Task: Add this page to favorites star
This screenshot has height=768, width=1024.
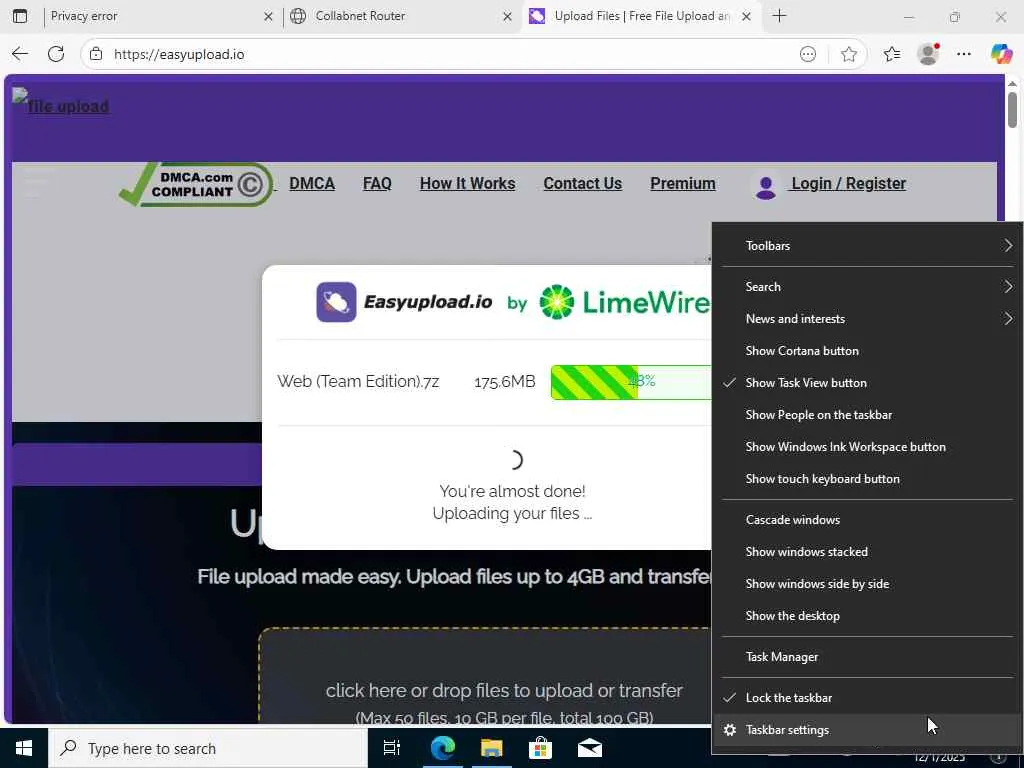Action: pos(848,54)
